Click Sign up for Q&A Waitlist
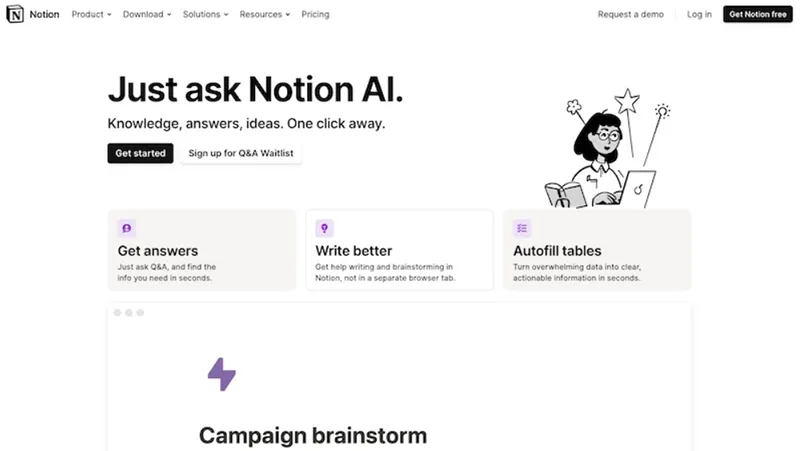This screenshot has width=800, height=451. point(241,153)
